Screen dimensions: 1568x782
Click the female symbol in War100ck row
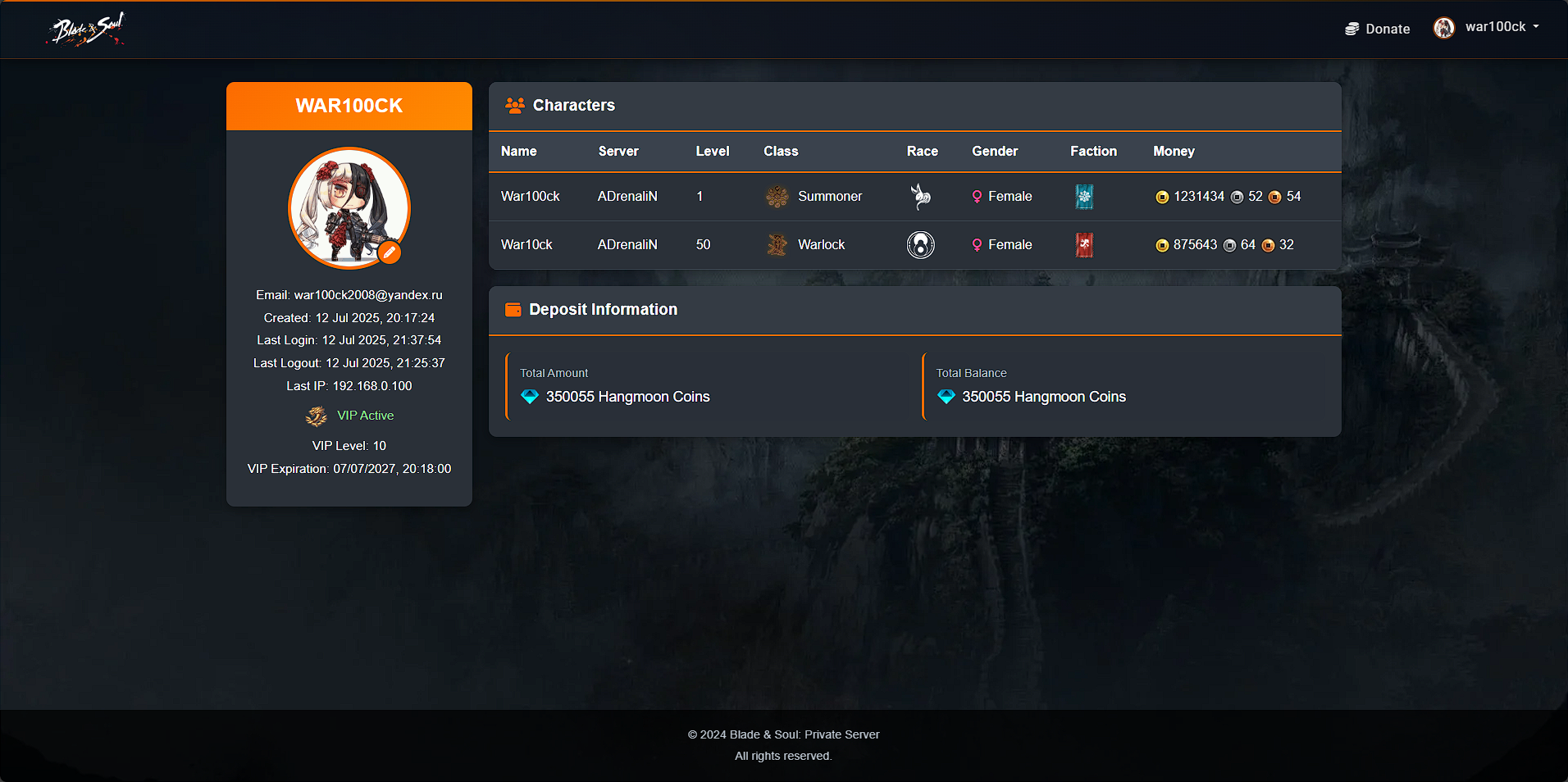pyautogui.click(x=977, y=197)
